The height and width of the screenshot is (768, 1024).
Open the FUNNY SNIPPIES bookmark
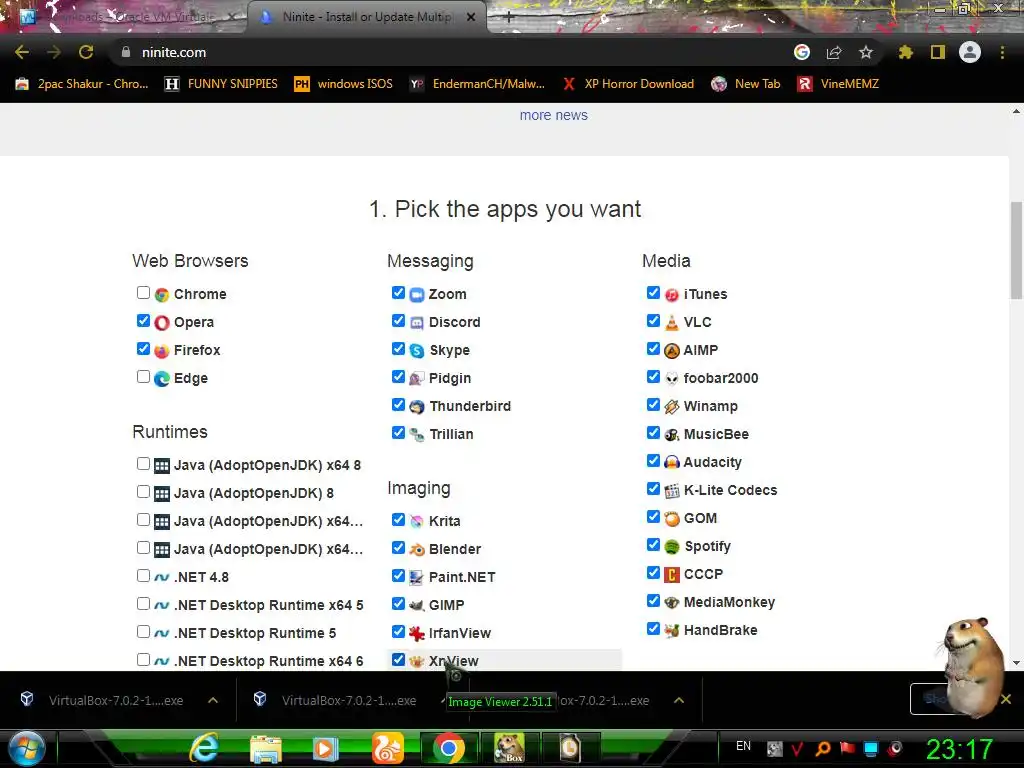(221, 84)
